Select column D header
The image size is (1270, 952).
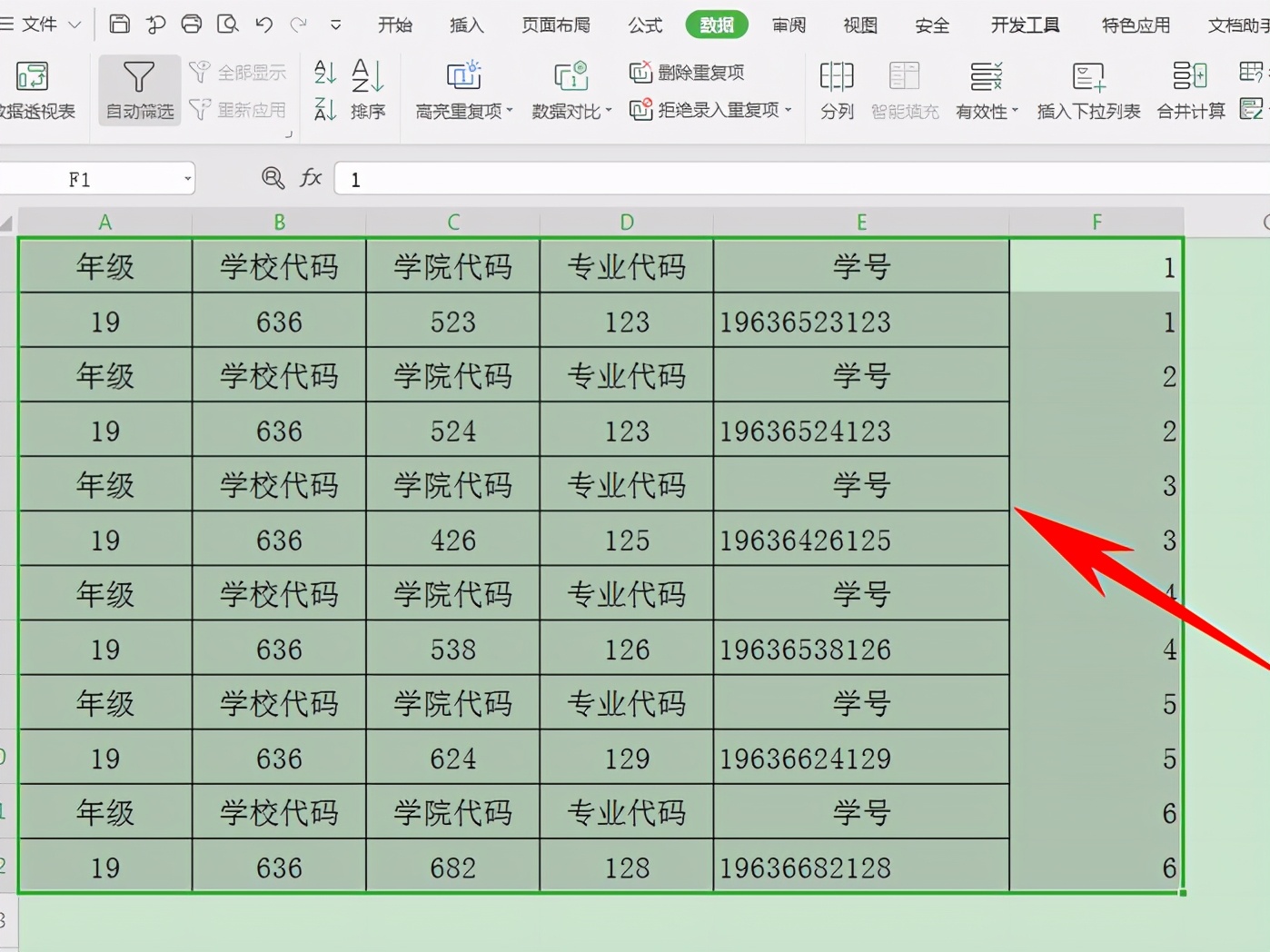coord(627,223)
